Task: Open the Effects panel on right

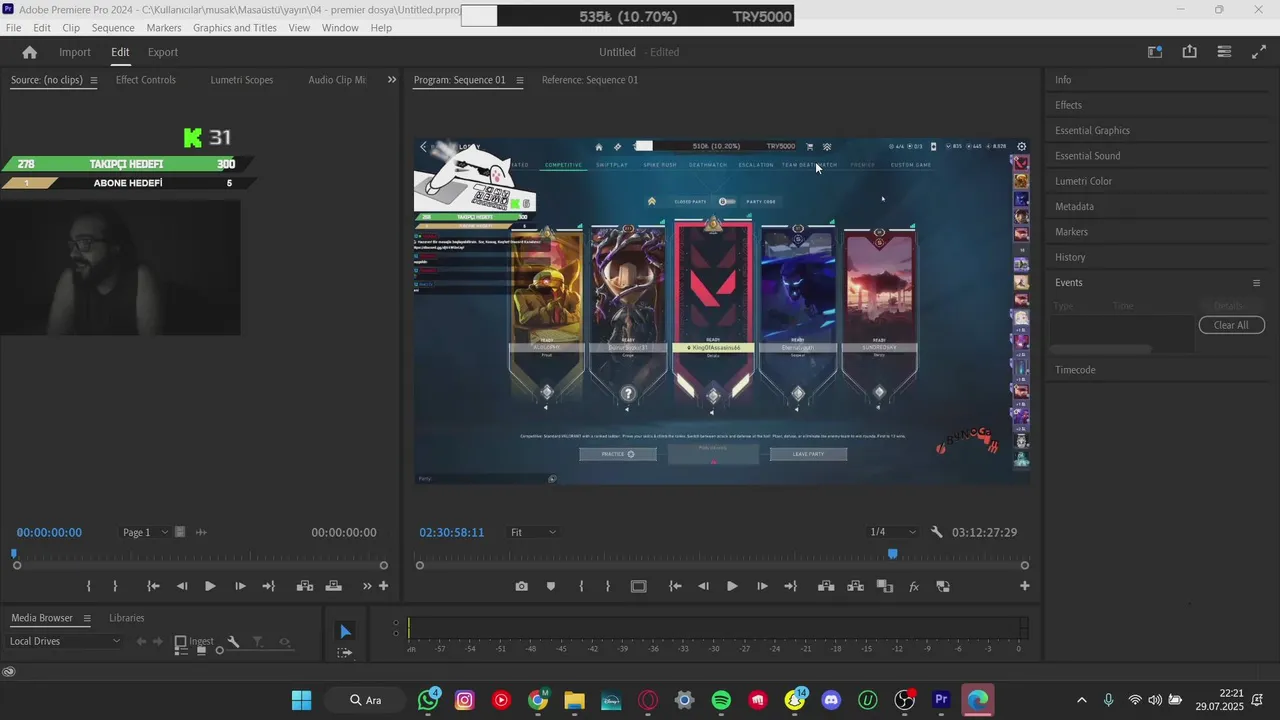Action: [1068, 105]
